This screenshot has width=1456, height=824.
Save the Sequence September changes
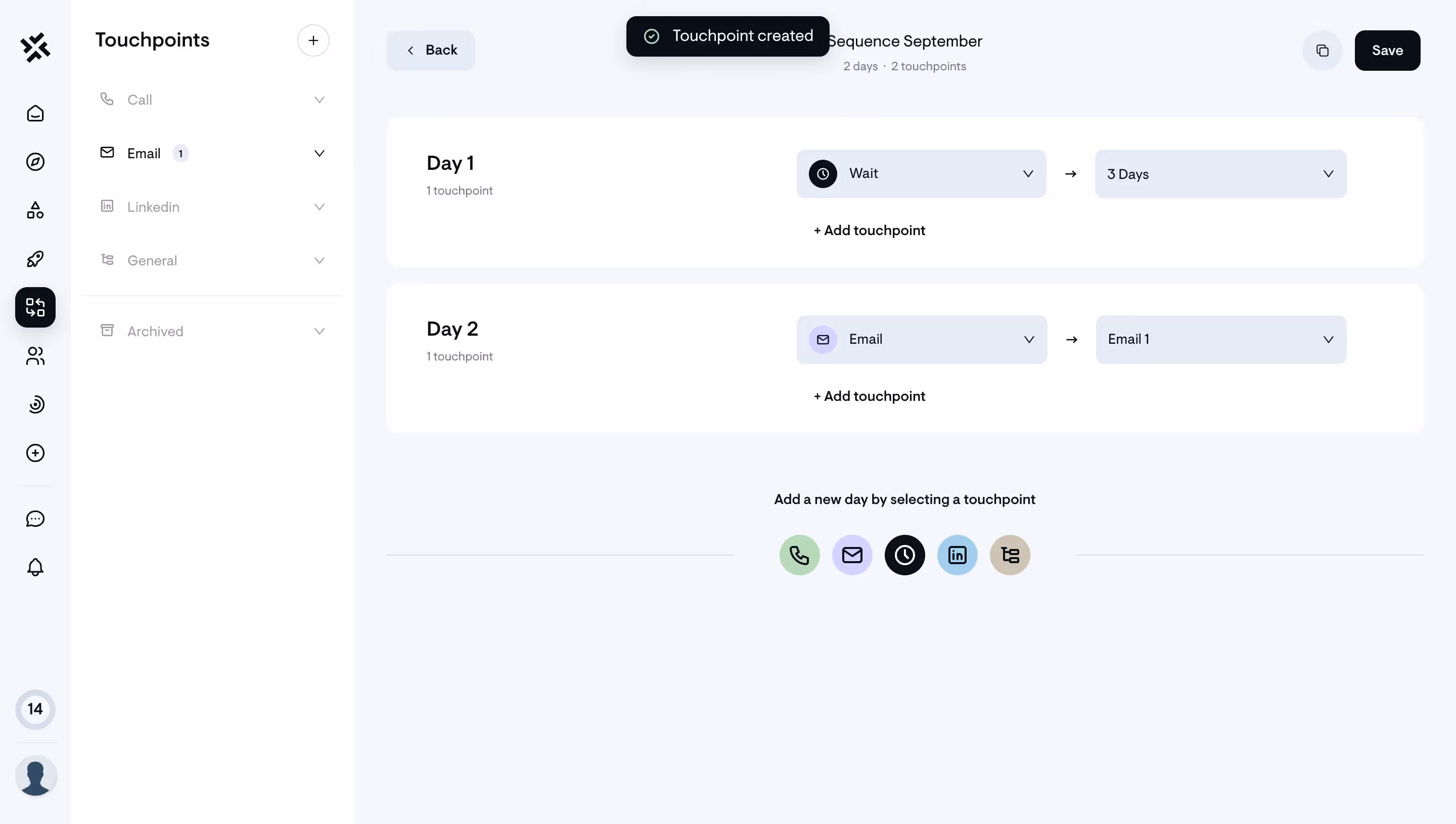(1388, 51)
